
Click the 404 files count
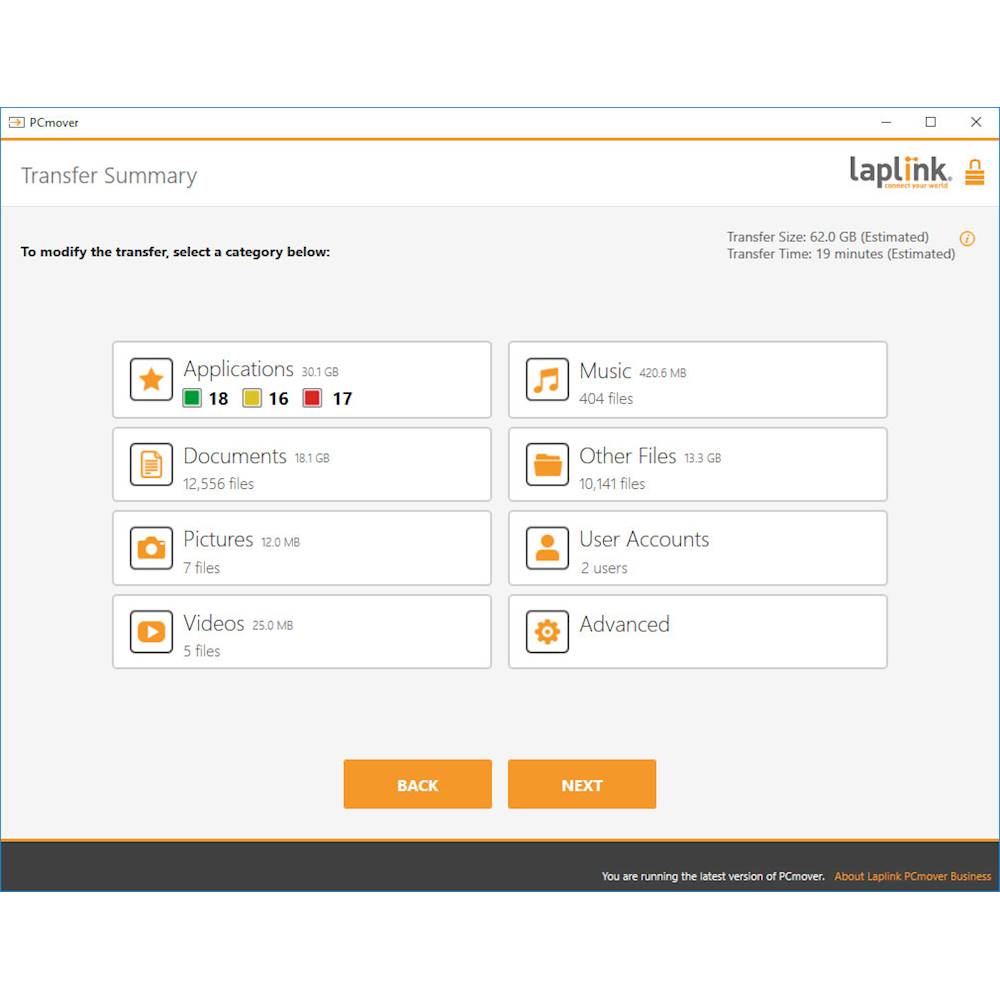[x=606, y=399]
